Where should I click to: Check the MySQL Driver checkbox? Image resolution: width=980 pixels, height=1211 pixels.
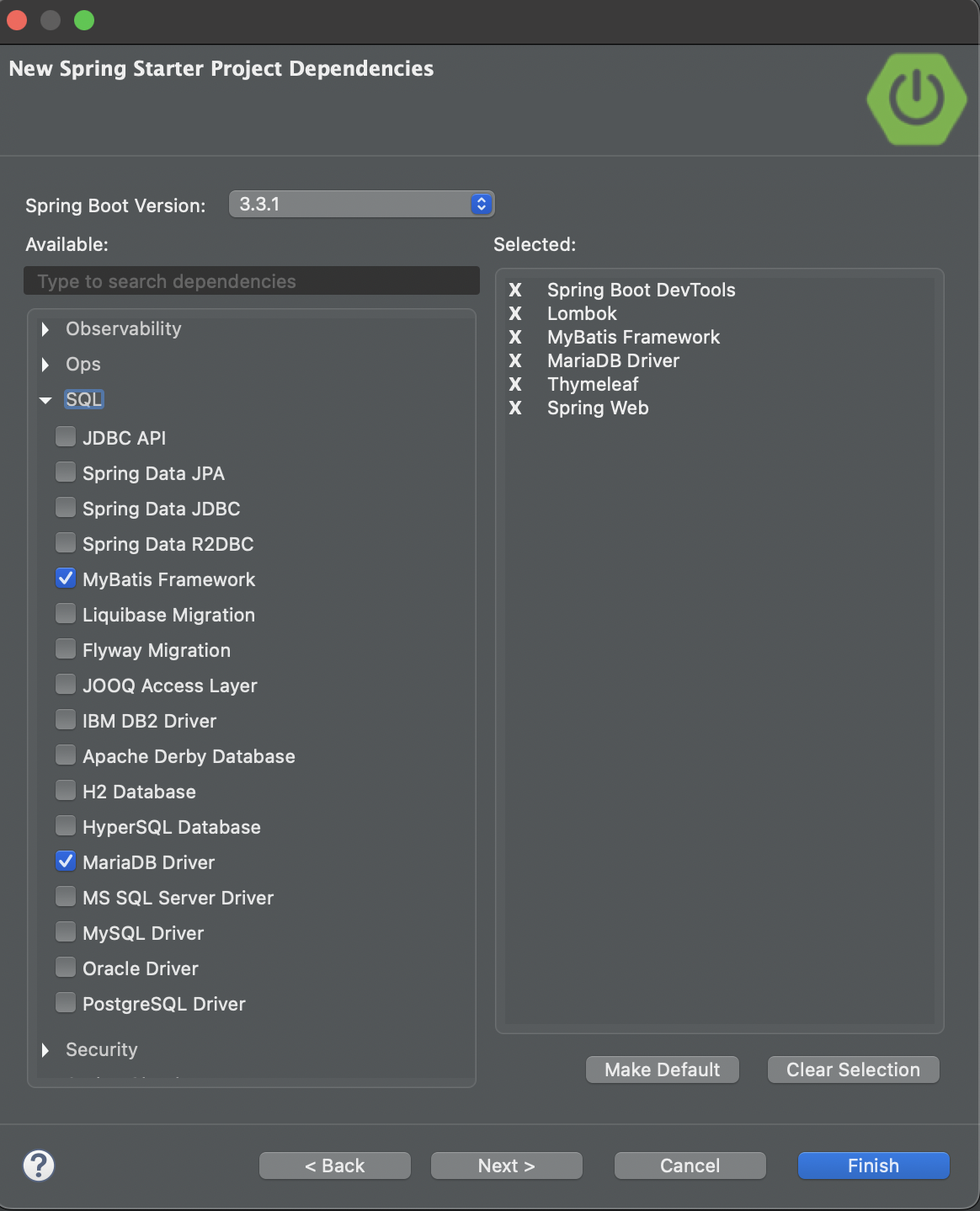tap(66, 932)
